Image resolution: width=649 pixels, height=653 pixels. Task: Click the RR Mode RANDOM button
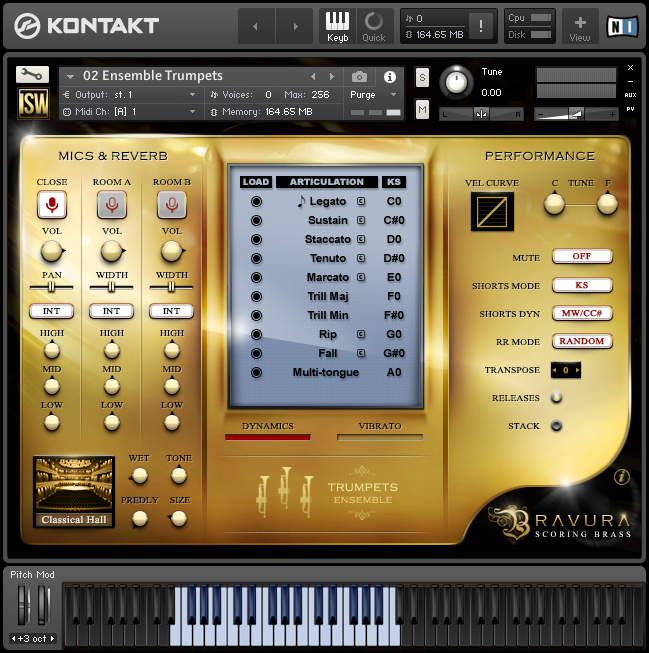pyautogui.click(x=582, y=341)
